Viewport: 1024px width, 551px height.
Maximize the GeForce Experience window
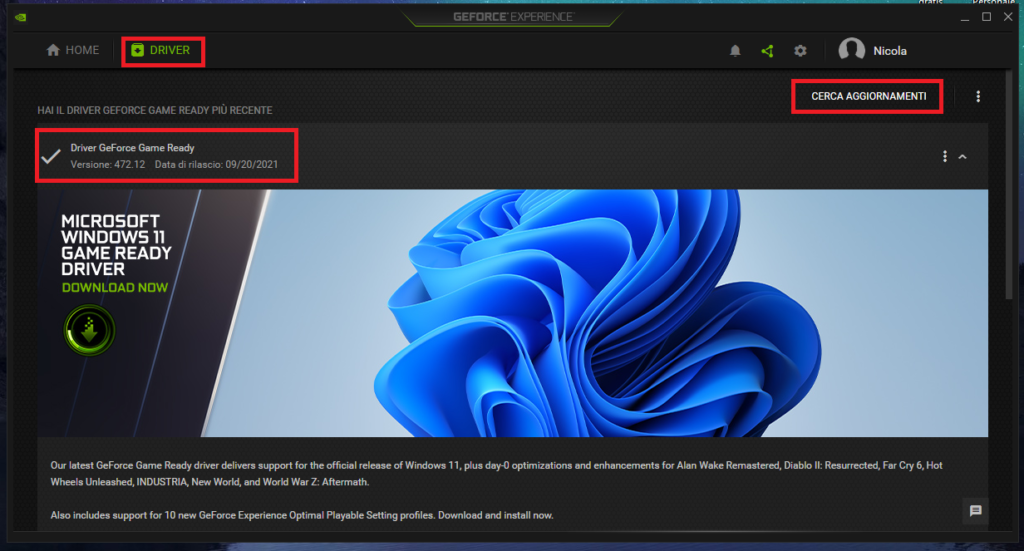pyautogui.click(x=987, y=17)
